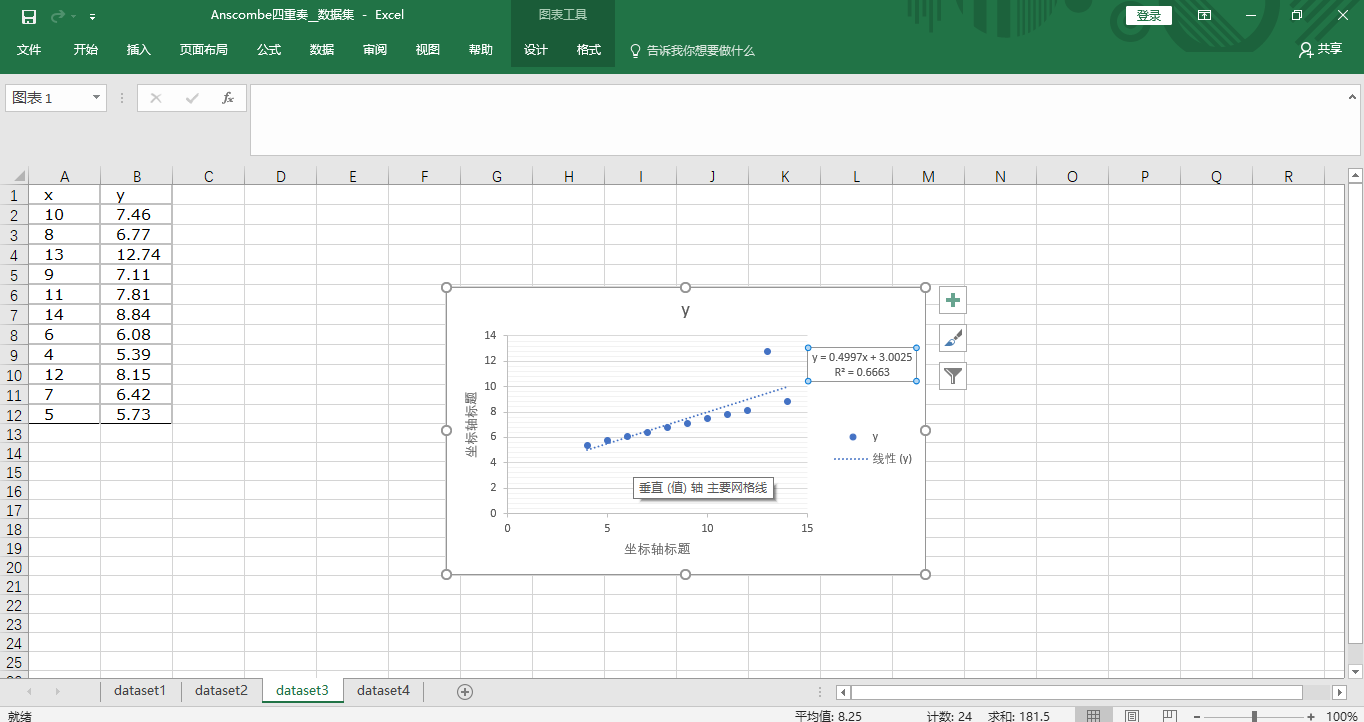Viewport: 1364px width, 722px height.
Task: Click the 100% zoom level
Action: 1340,716
